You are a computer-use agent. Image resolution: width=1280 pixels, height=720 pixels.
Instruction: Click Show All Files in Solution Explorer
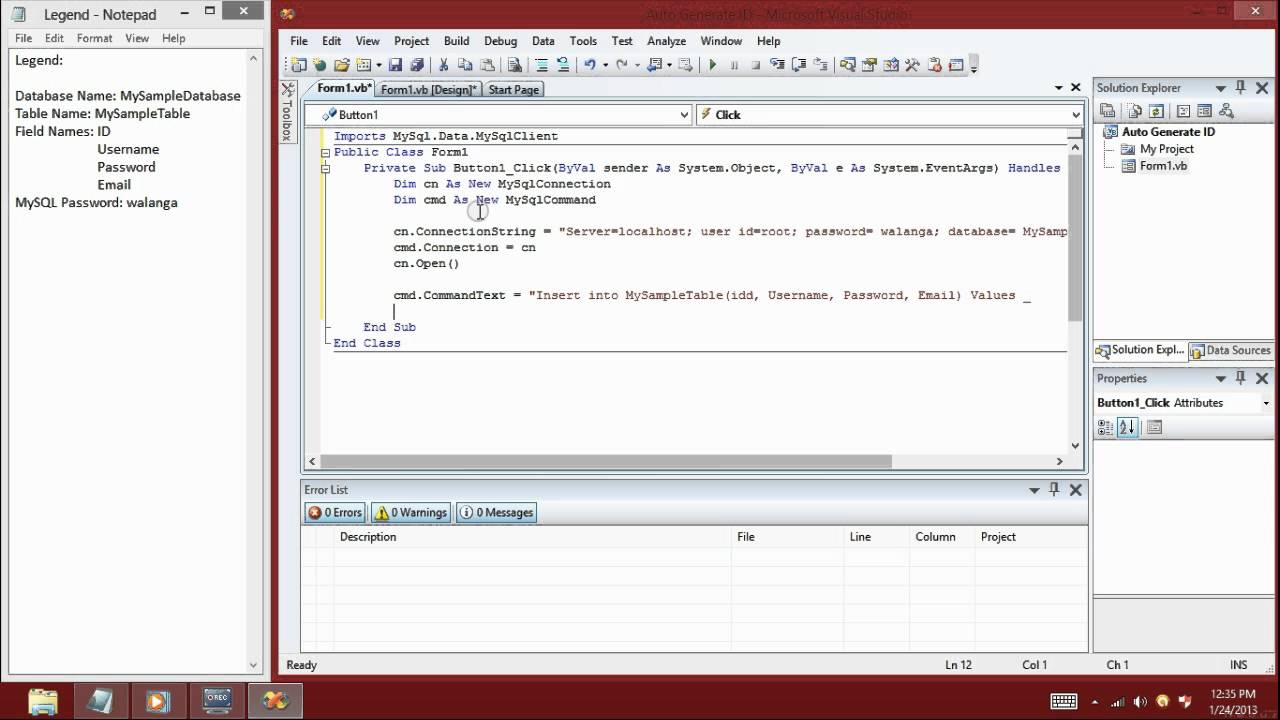(1135, 111)
